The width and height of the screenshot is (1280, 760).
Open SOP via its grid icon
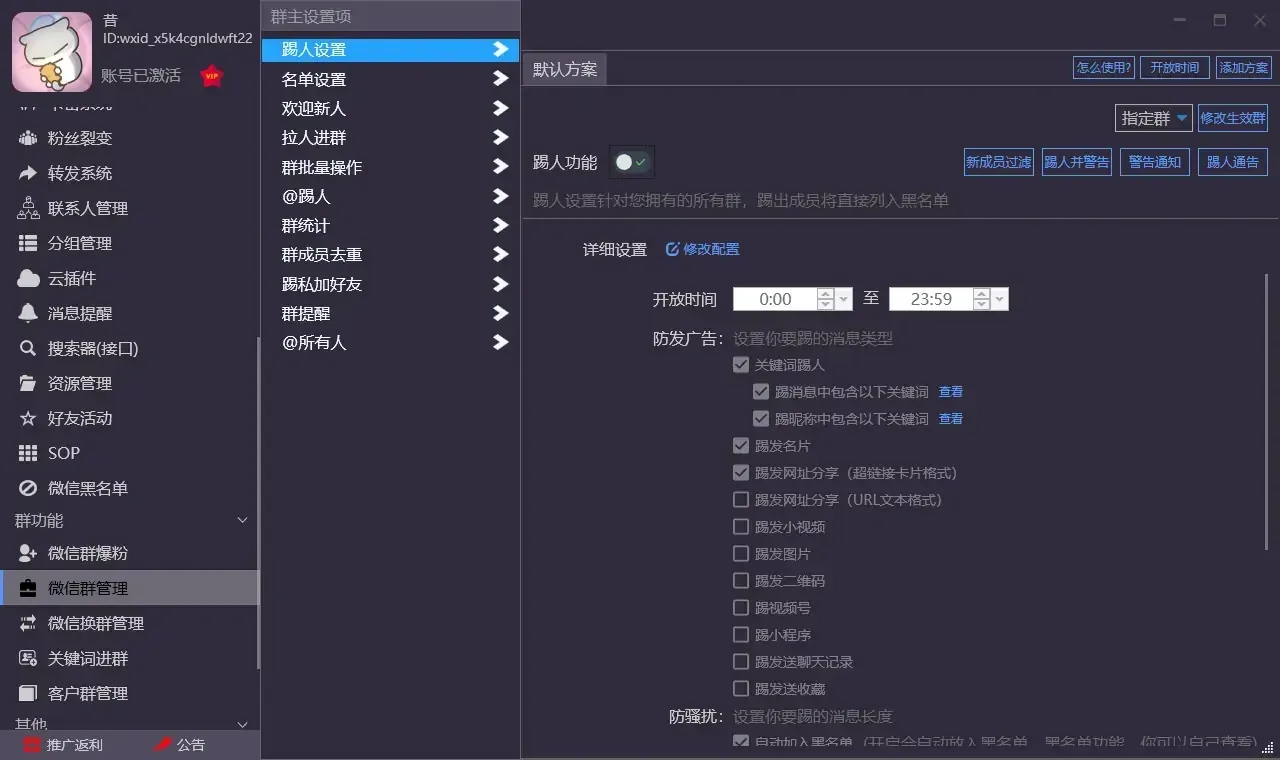click(x=28, y=453)
